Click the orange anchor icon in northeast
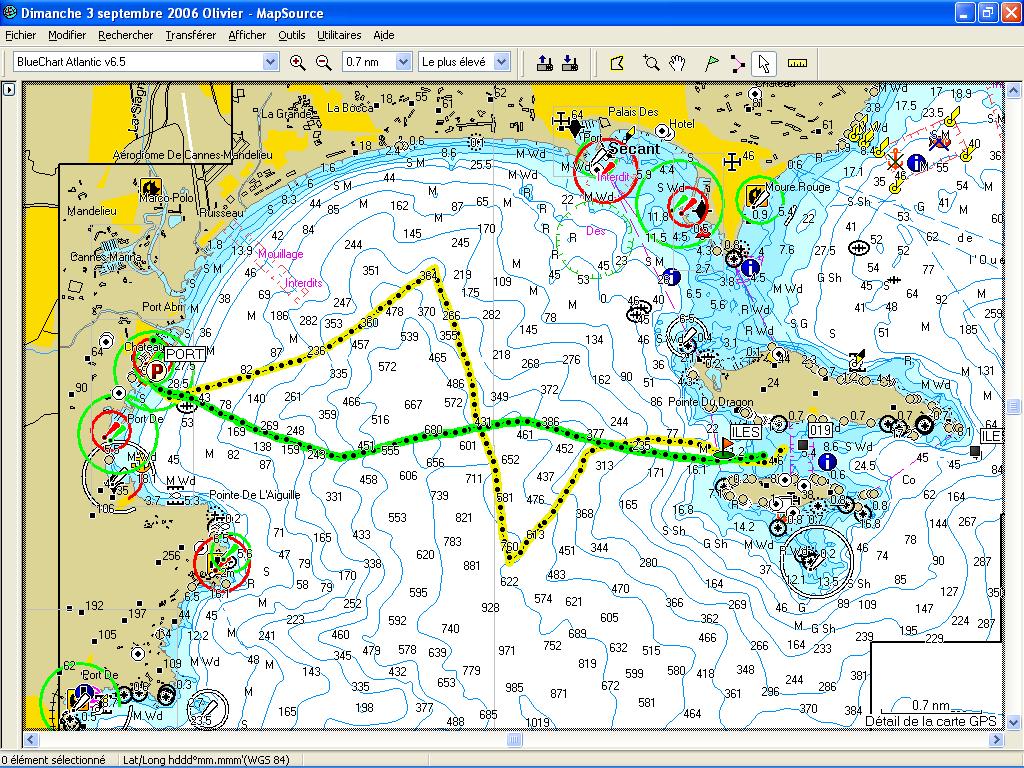This screenshot has height=768, width=1024. tap(895, 159)
